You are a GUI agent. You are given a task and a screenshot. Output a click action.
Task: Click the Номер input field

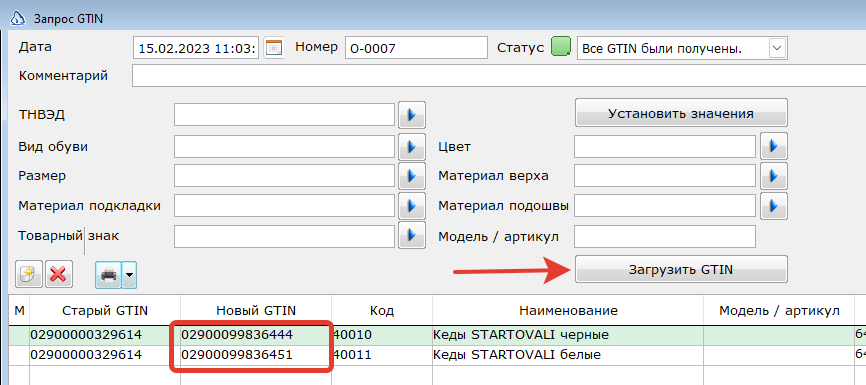(x=416, y=48)
